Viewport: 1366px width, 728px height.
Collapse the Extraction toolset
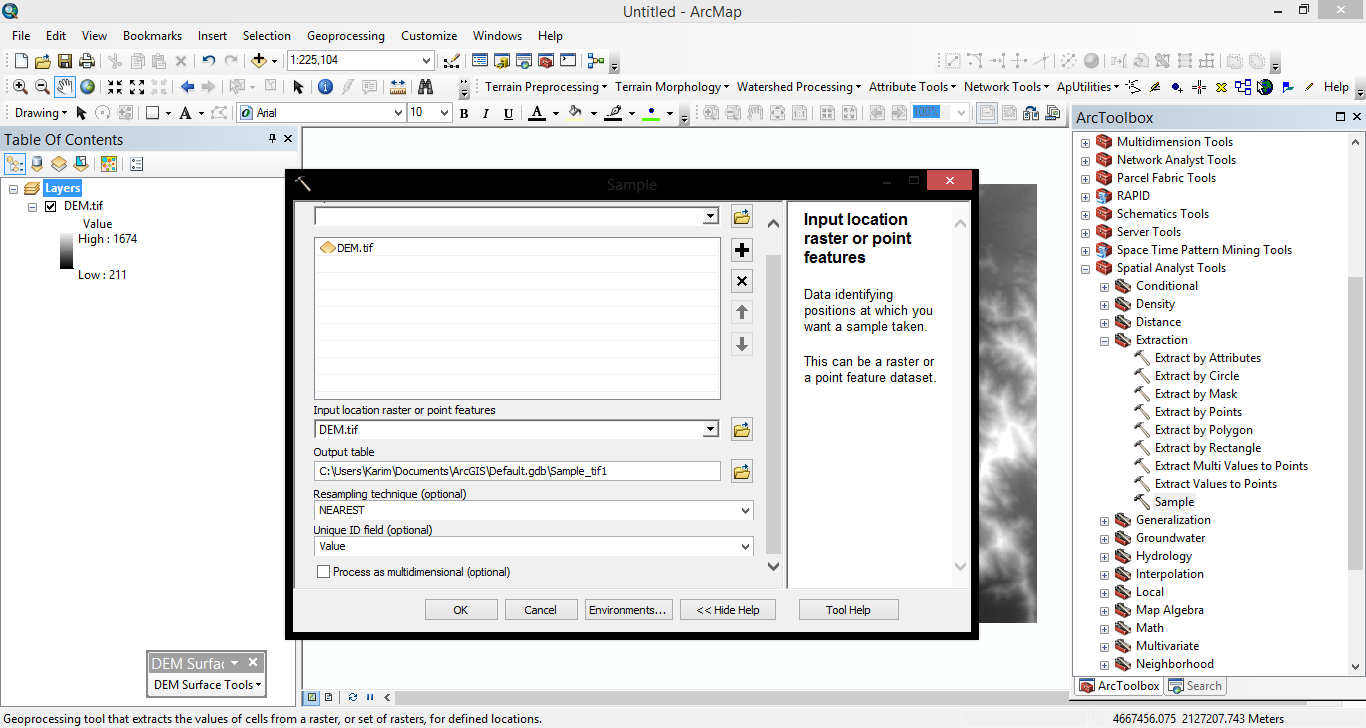click(1104, 340)
